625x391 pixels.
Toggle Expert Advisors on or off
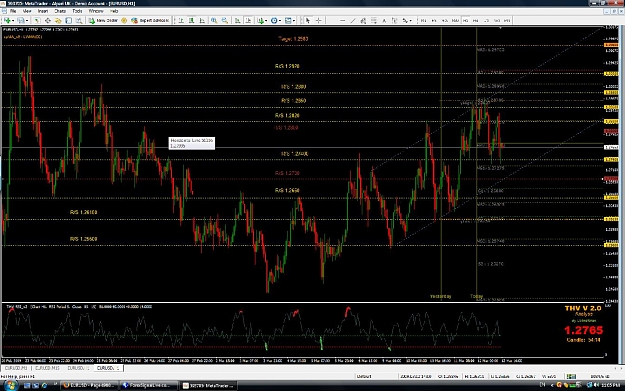click(x=151, y=20)
